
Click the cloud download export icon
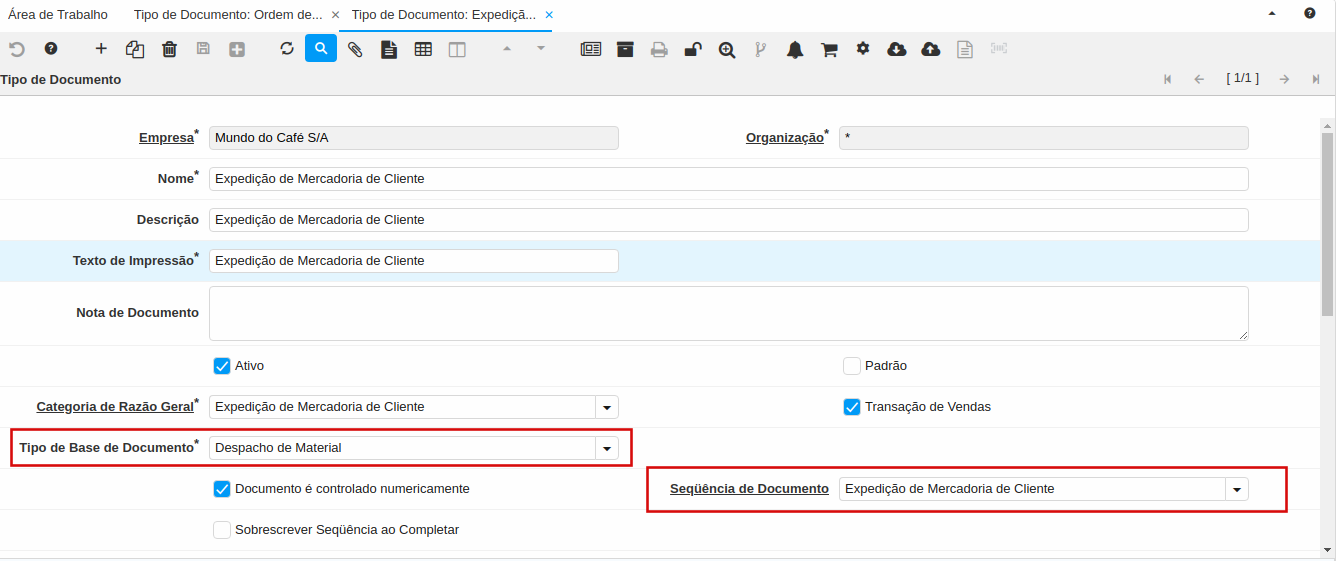(897, 49)
